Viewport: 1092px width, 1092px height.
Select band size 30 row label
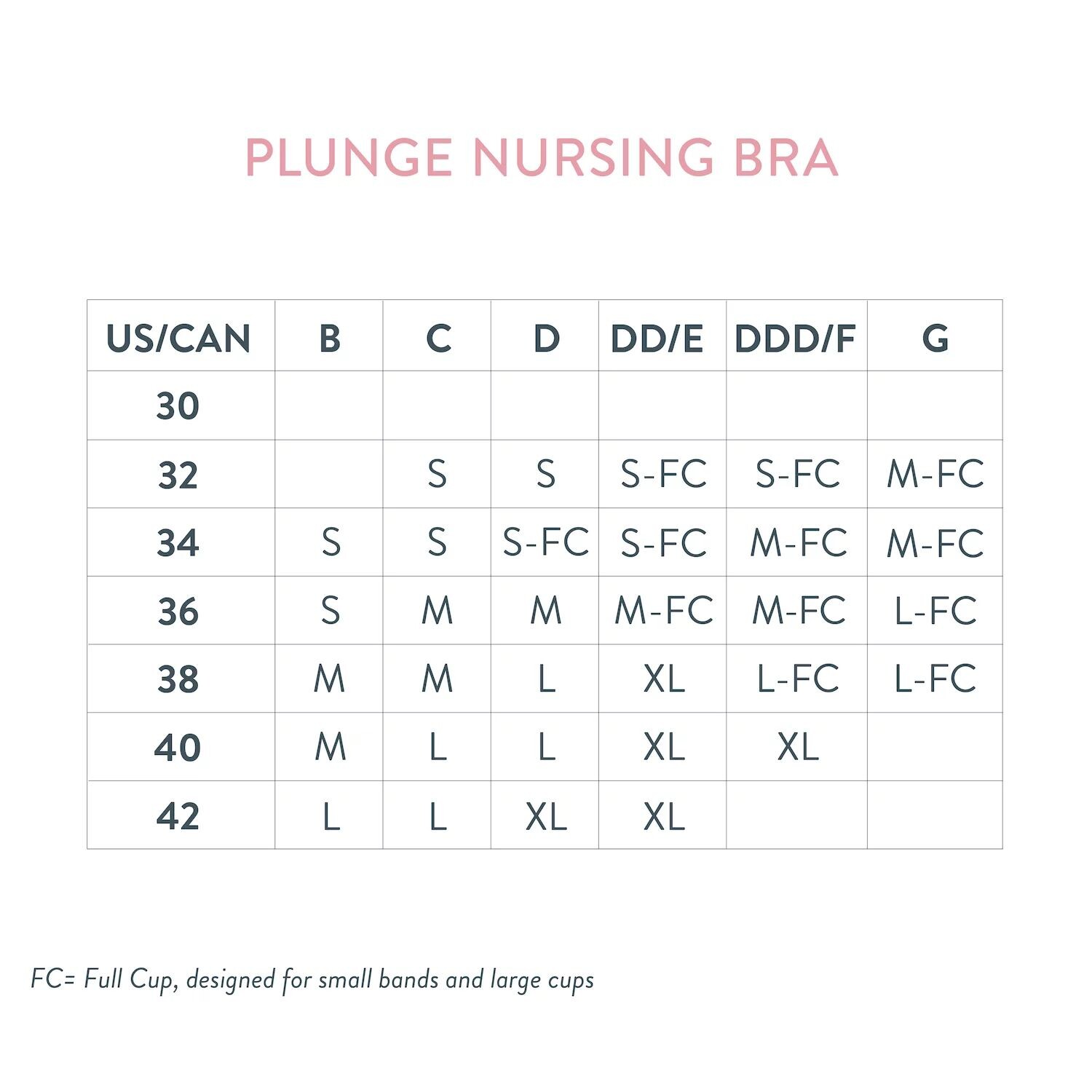(178, 406)
